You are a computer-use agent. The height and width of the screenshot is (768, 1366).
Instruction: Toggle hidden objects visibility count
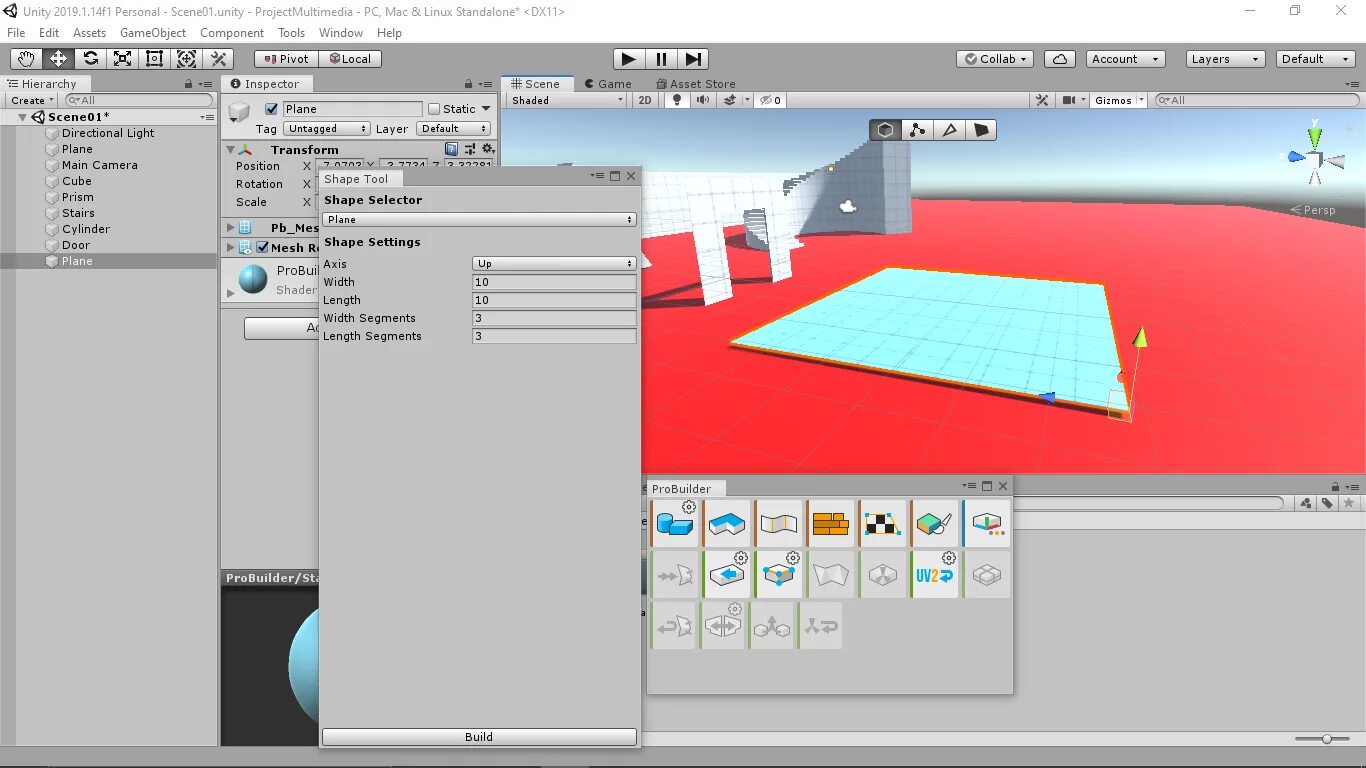771,100
